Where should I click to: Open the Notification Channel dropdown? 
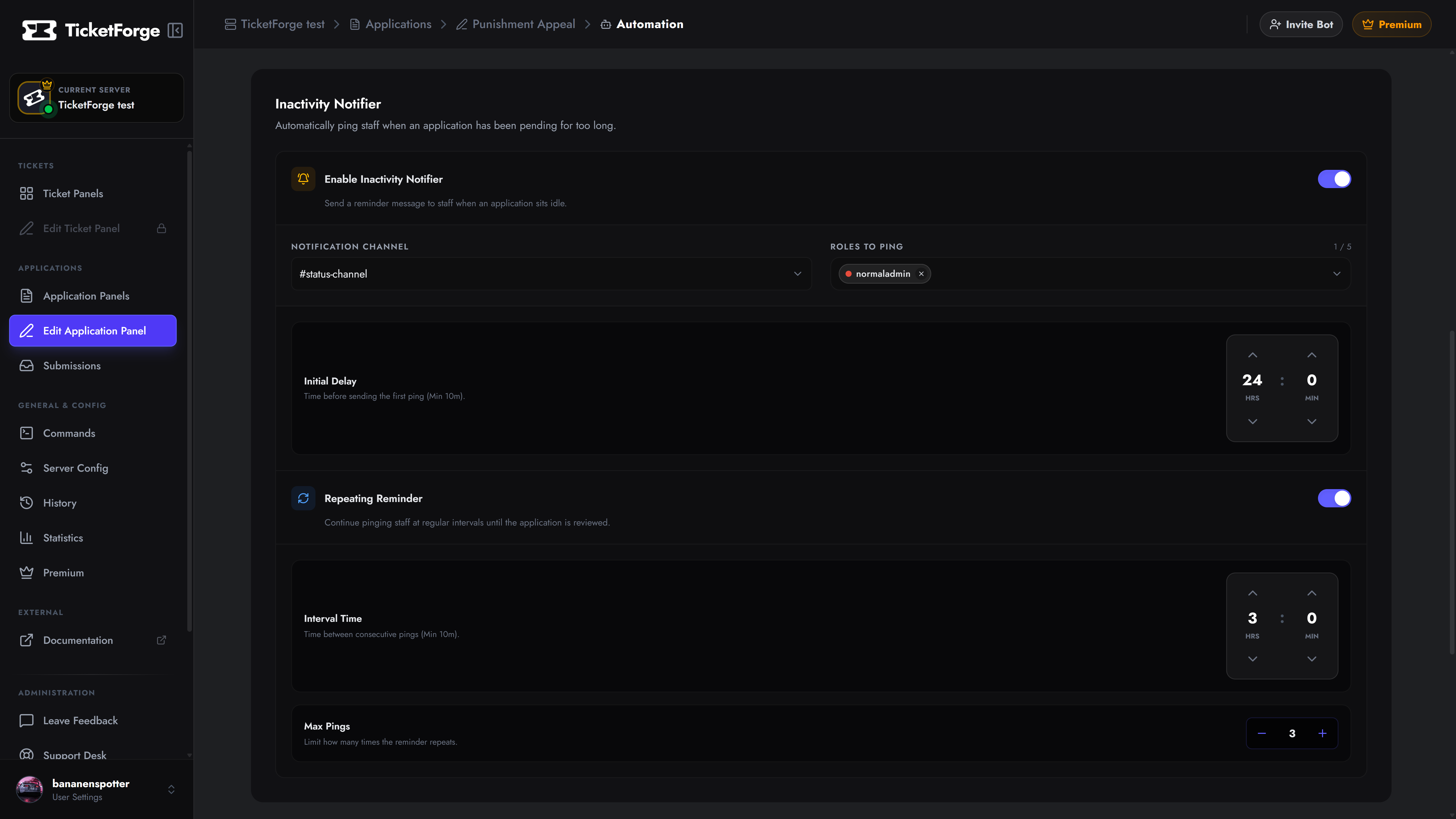point(551,274)
